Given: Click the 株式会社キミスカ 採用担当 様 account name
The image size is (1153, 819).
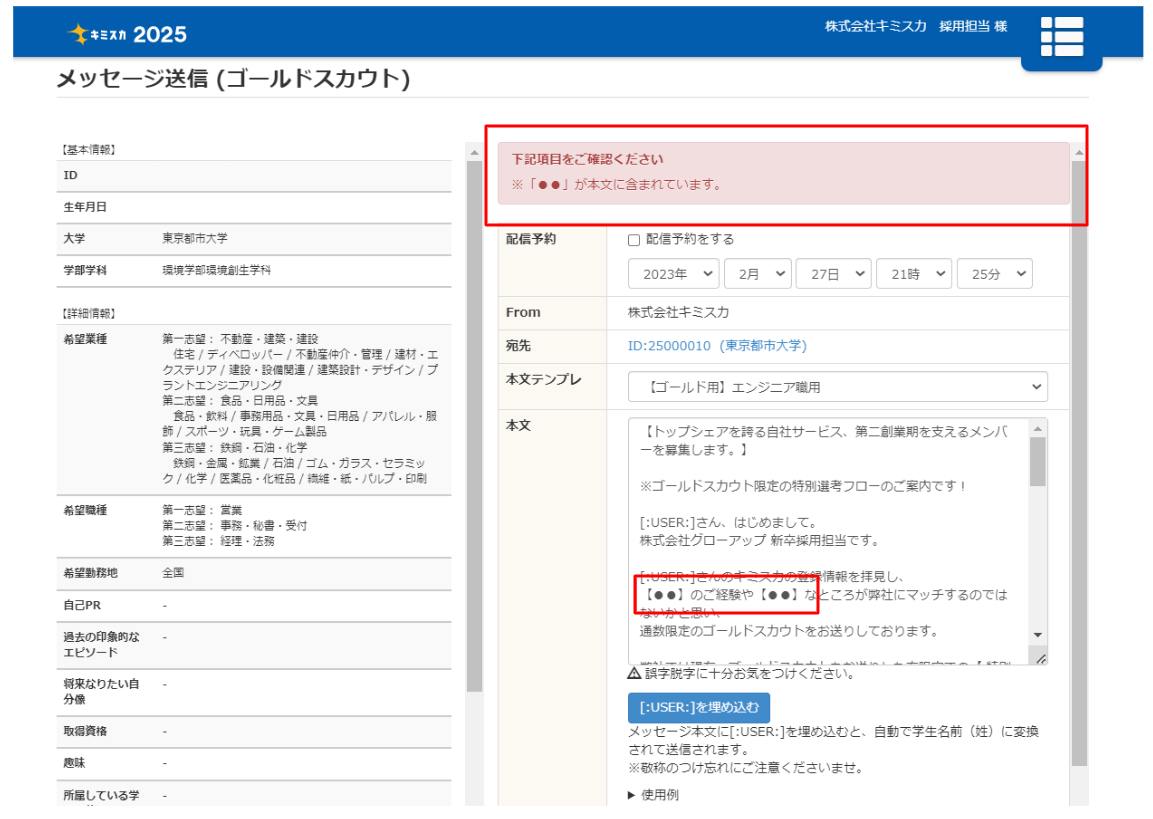Looking at the screenshot, I should pos(915,26).
